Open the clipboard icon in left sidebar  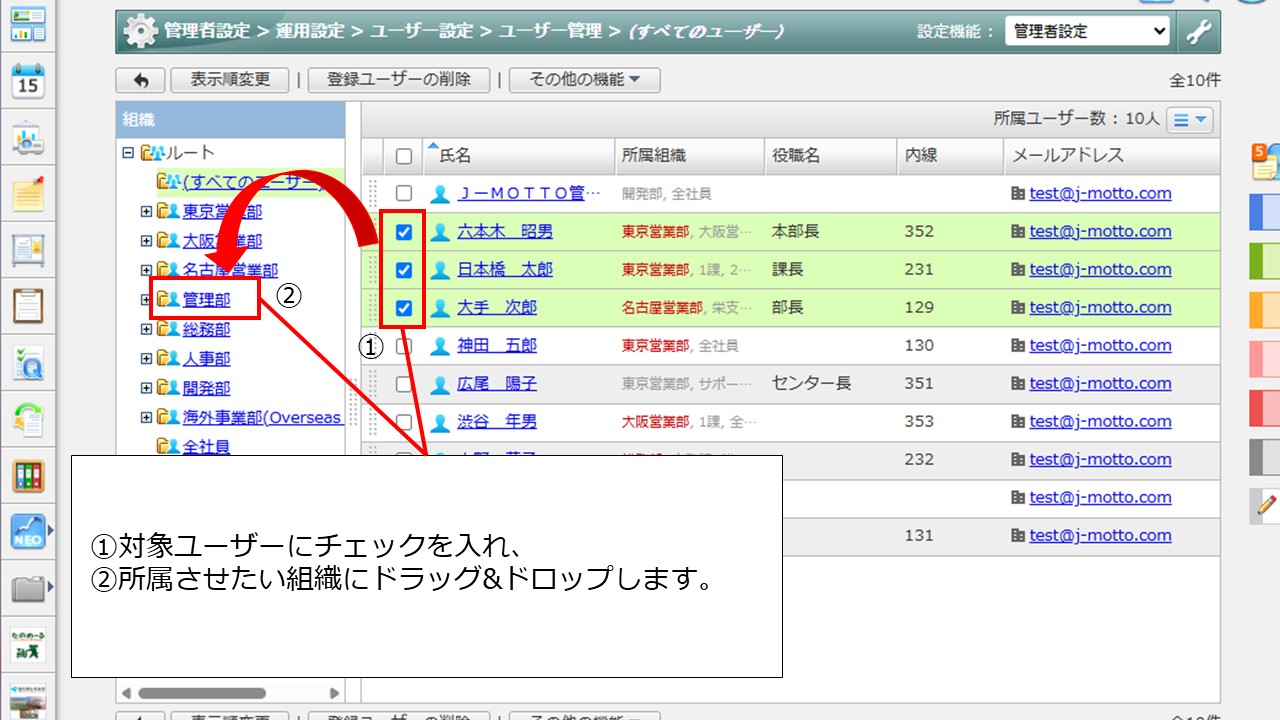[x=28, y=305]
